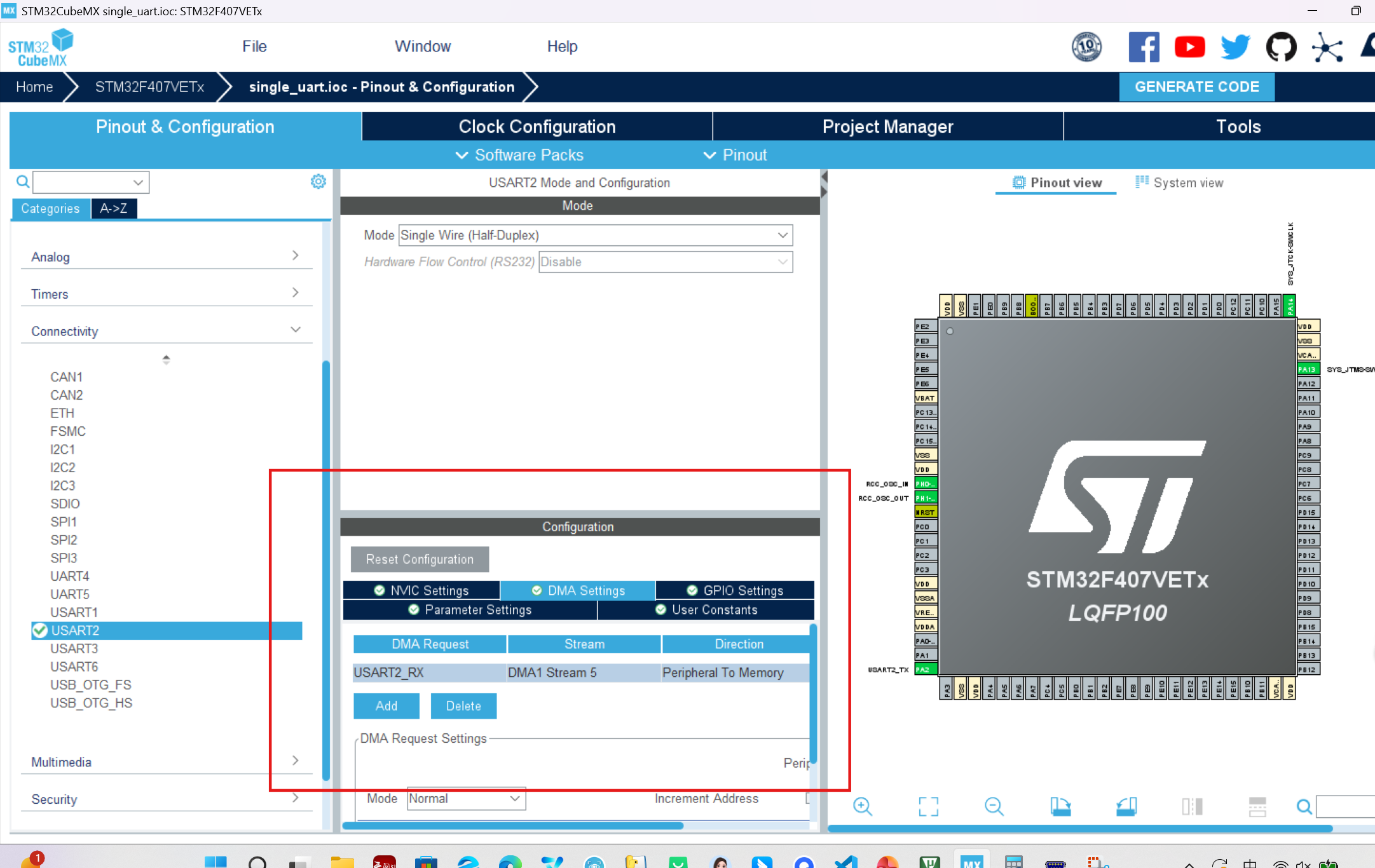Open the USART2 Mode dropdown
Screen dimensions: 1375x868
595,235
